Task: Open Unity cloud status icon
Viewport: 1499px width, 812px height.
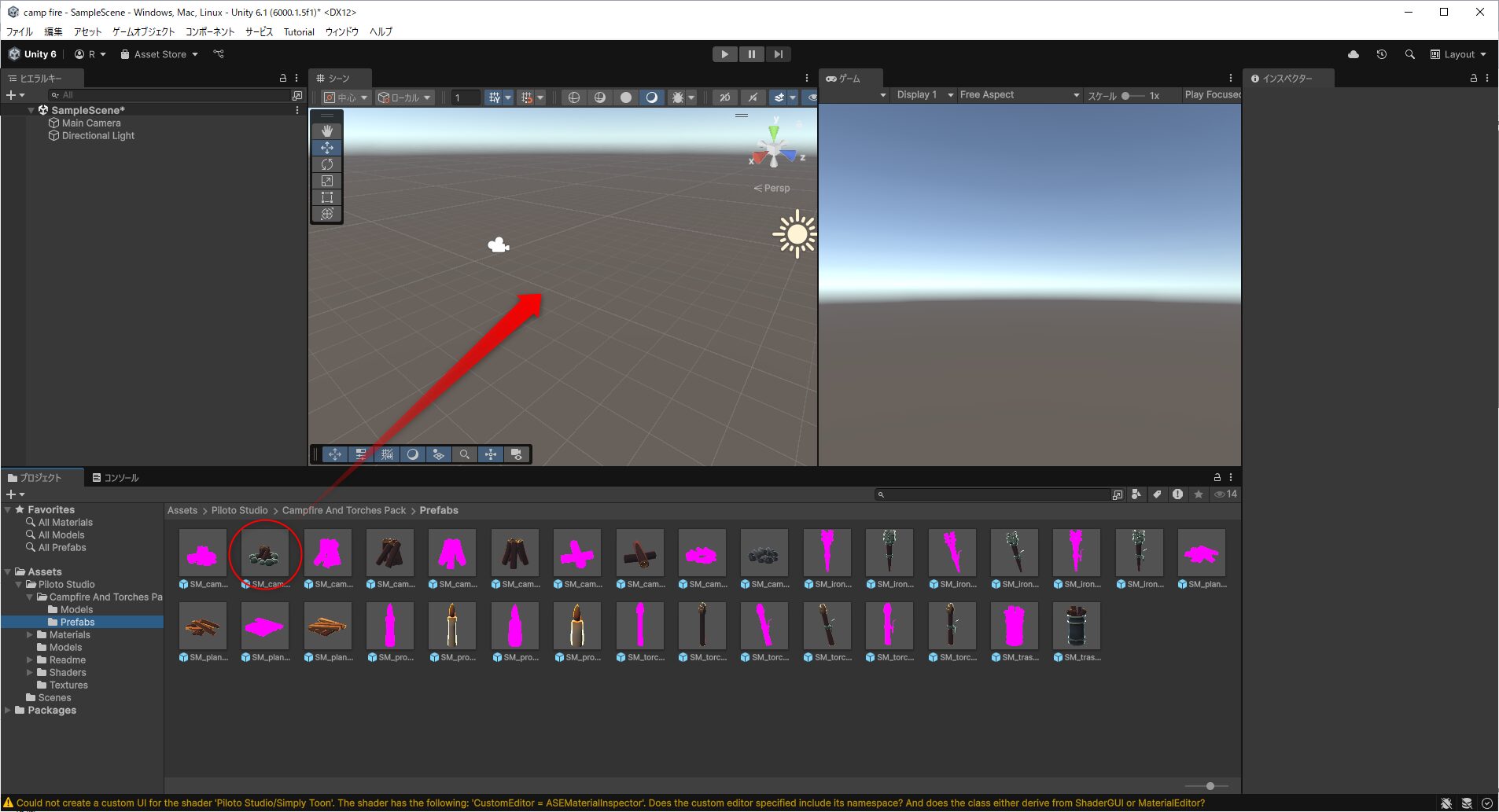Action: point(1353,54)
